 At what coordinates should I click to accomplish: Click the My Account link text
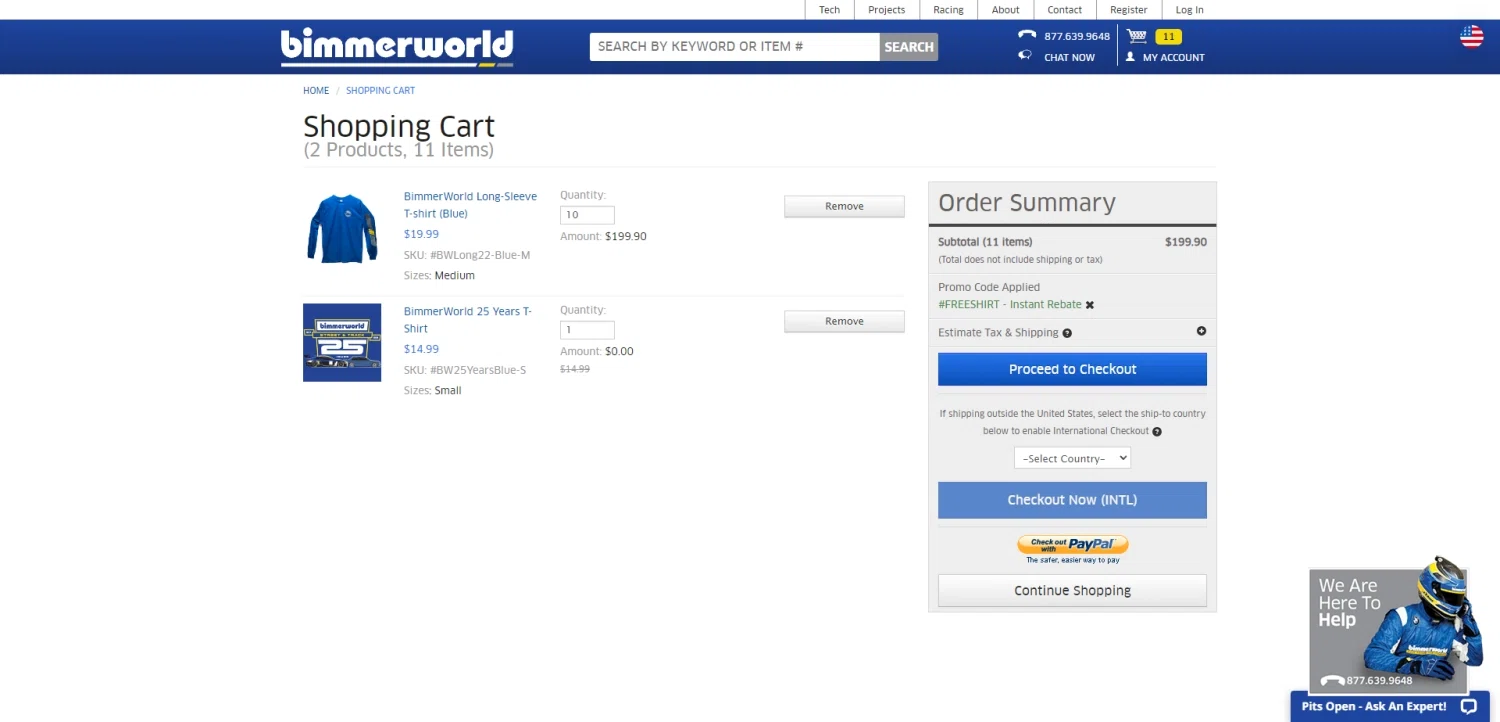tap(1174, 58)
